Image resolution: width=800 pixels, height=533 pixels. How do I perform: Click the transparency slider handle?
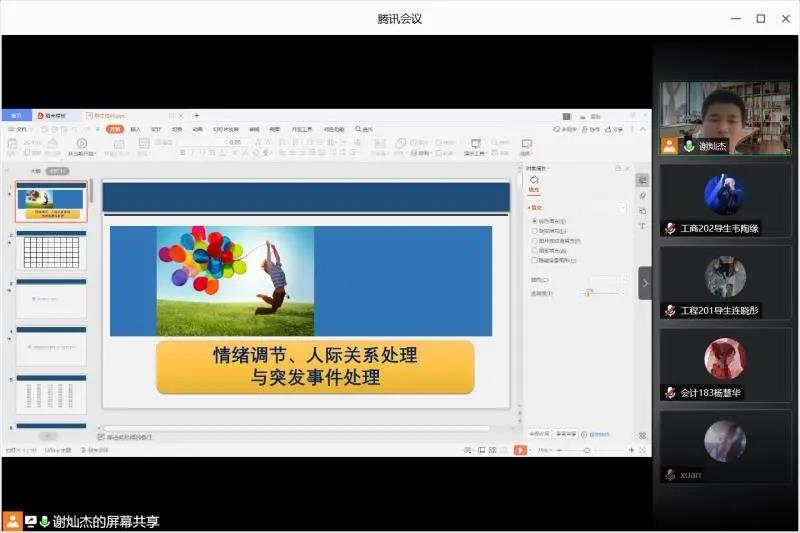(x=587, y=293)
